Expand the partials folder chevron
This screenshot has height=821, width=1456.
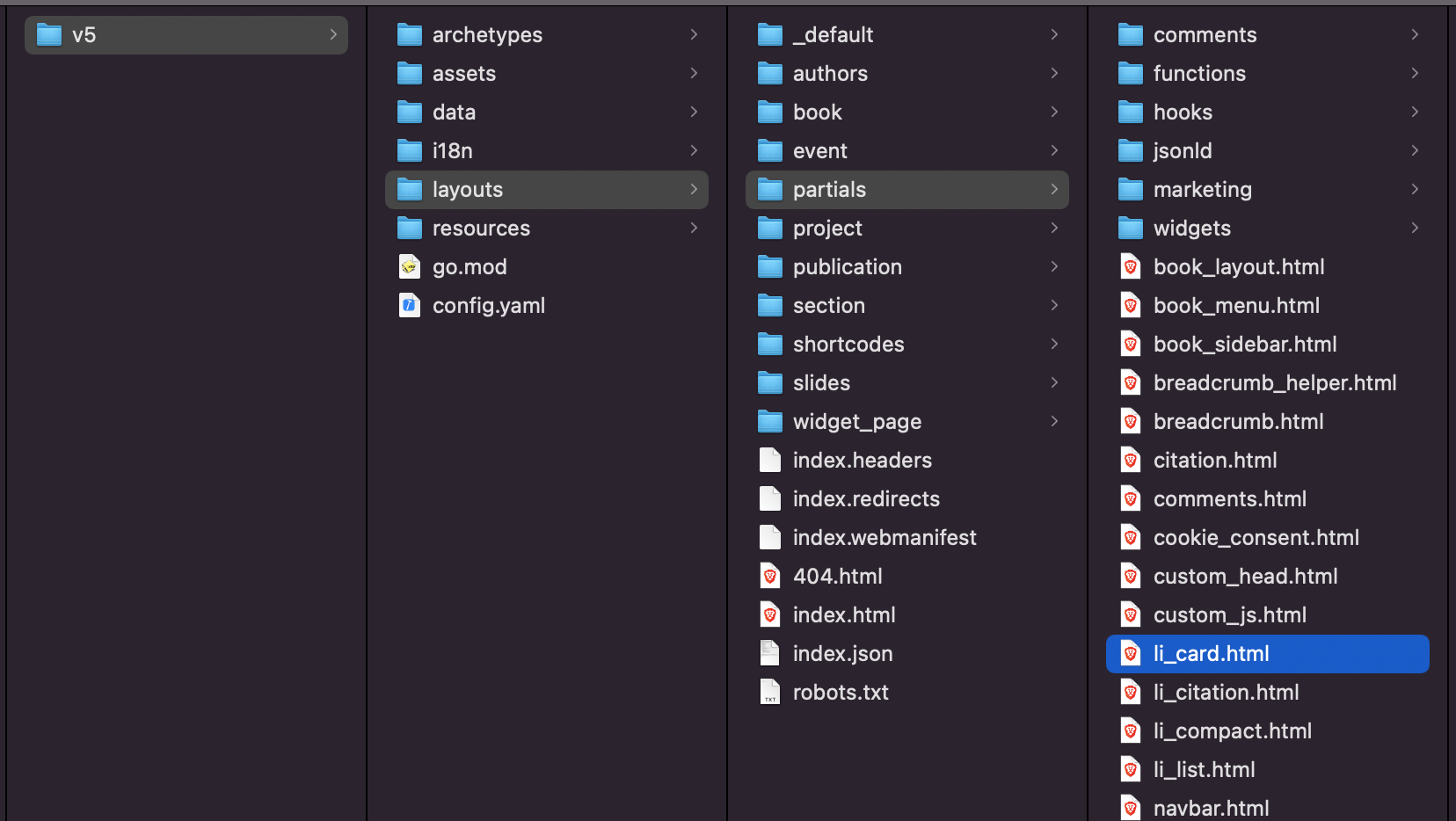pos(1054,189)
